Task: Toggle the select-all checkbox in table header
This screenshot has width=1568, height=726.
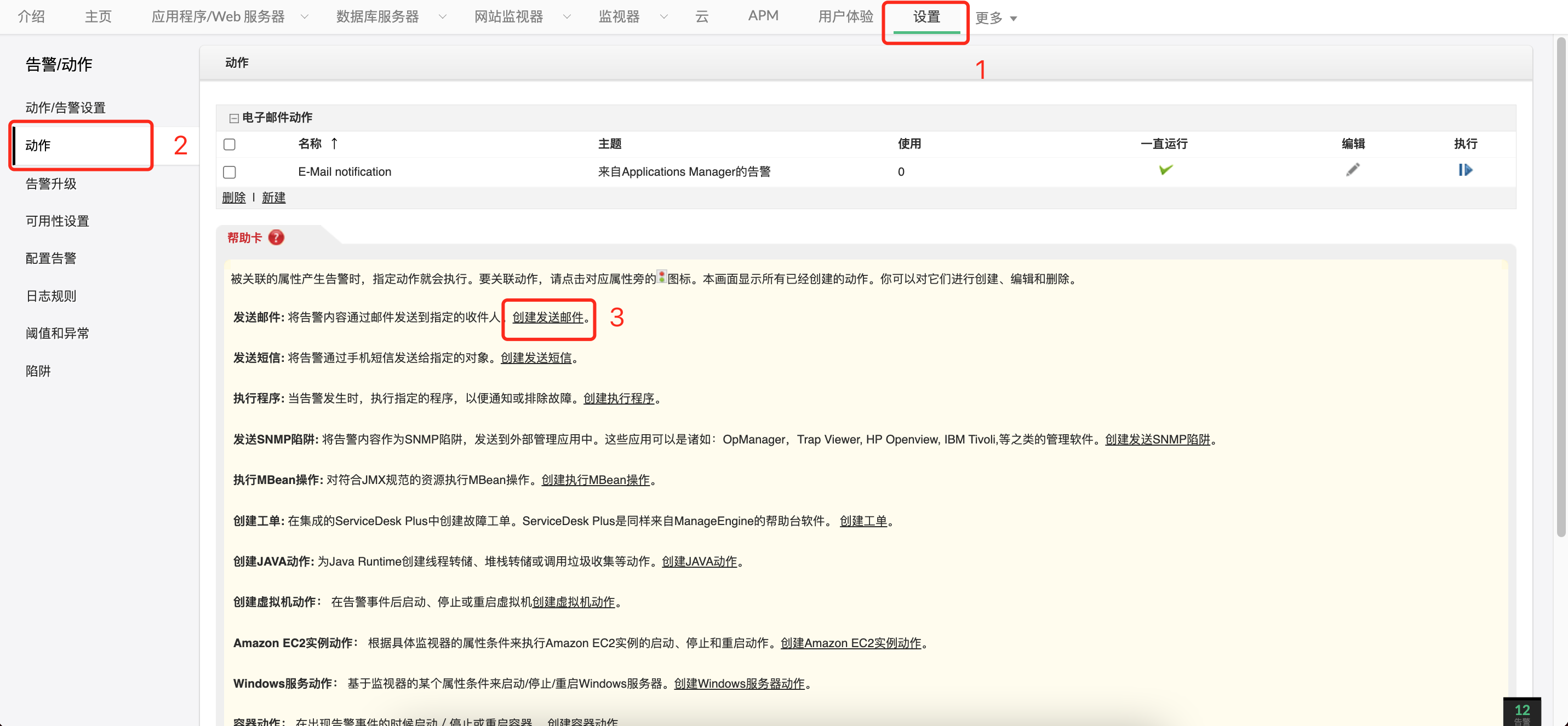Action: (x=230, y=144)
